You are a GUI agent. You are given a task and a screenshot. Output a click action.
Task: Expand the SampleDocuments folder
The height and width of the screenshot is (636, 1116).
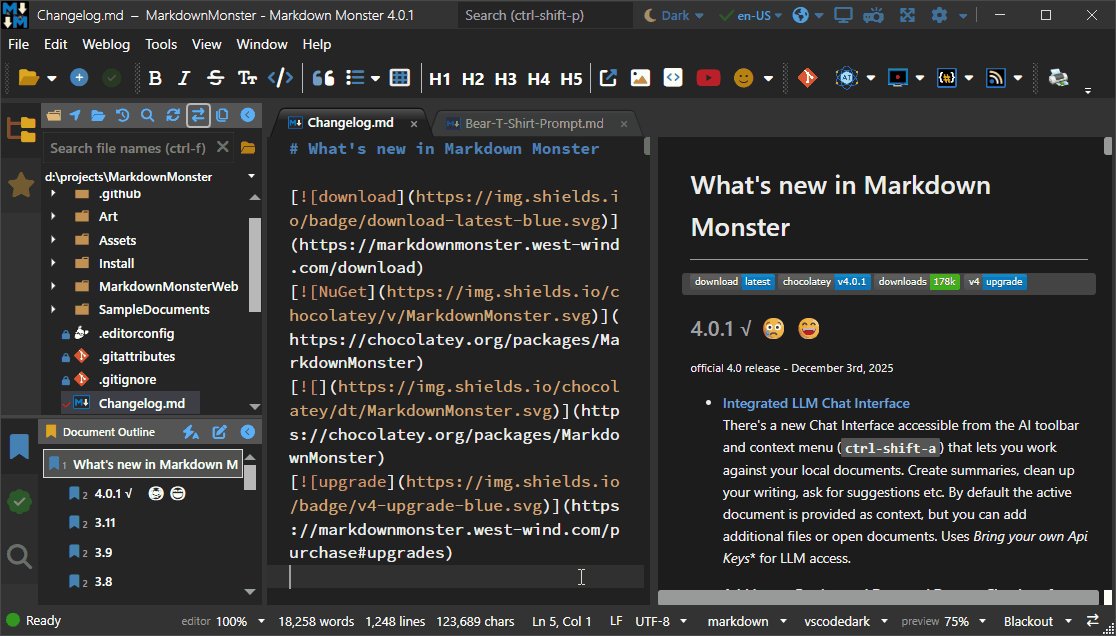click(x=53, y=309)
